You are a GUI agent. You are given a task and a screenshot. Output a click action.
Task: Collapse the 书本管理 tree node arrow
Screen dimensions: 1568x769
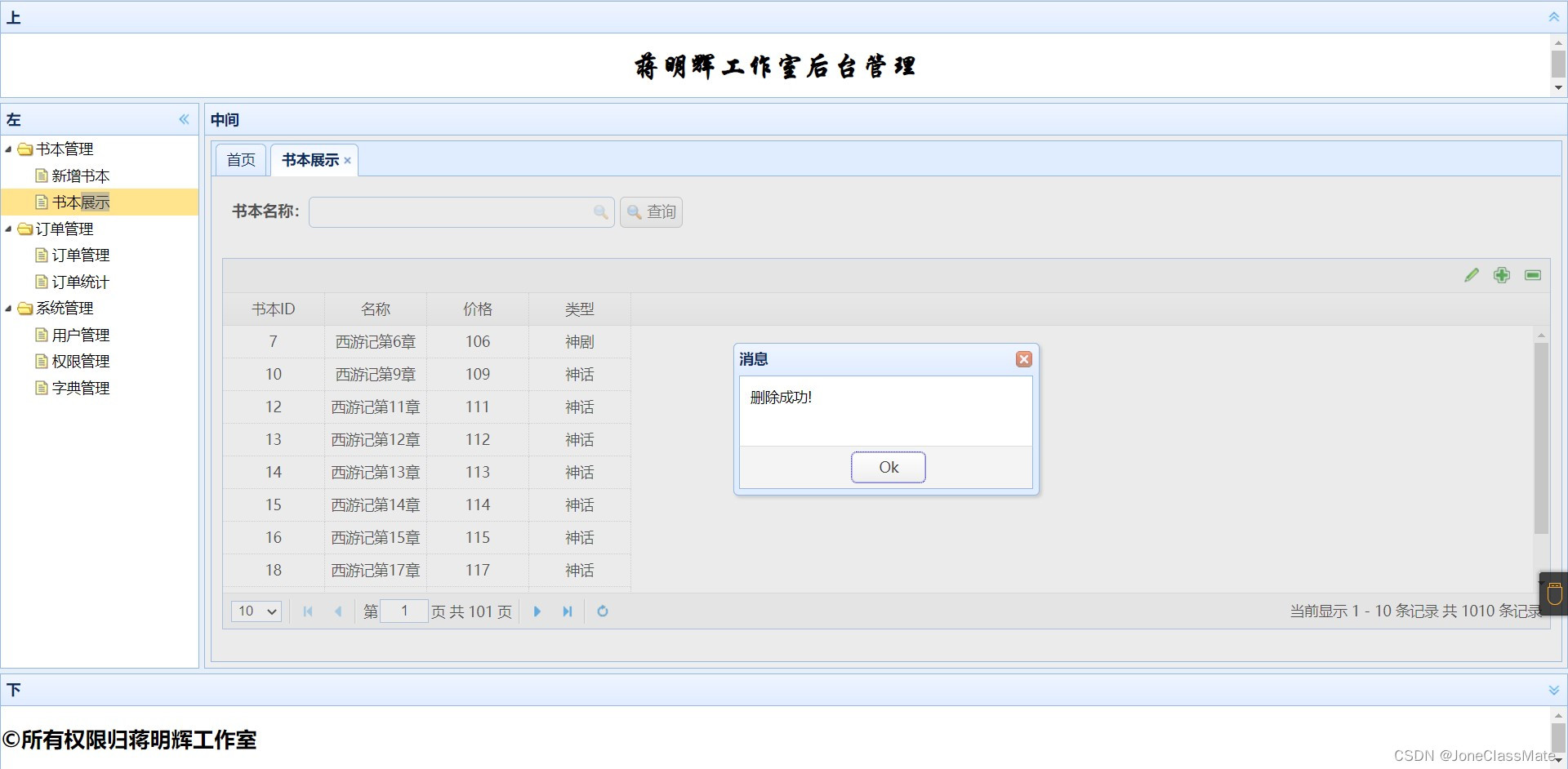(x=8, y=149)
